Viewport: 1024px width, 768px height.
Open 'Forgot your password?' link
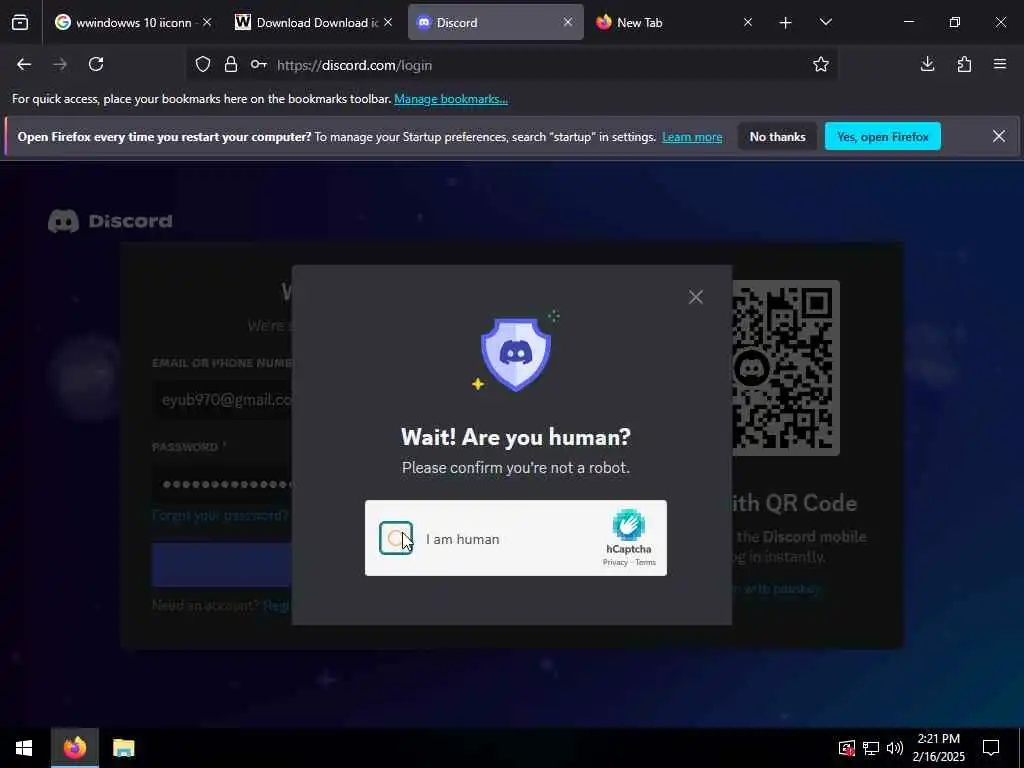tap(219, 515)
